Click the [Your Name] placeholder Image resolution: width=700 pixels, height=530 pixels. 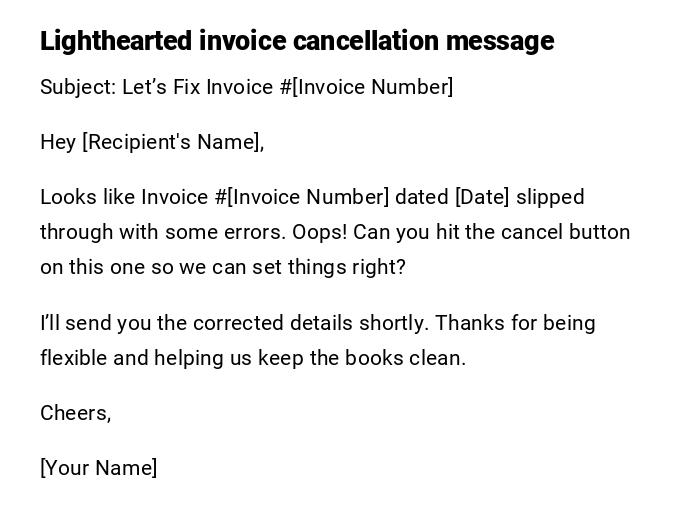98,468
